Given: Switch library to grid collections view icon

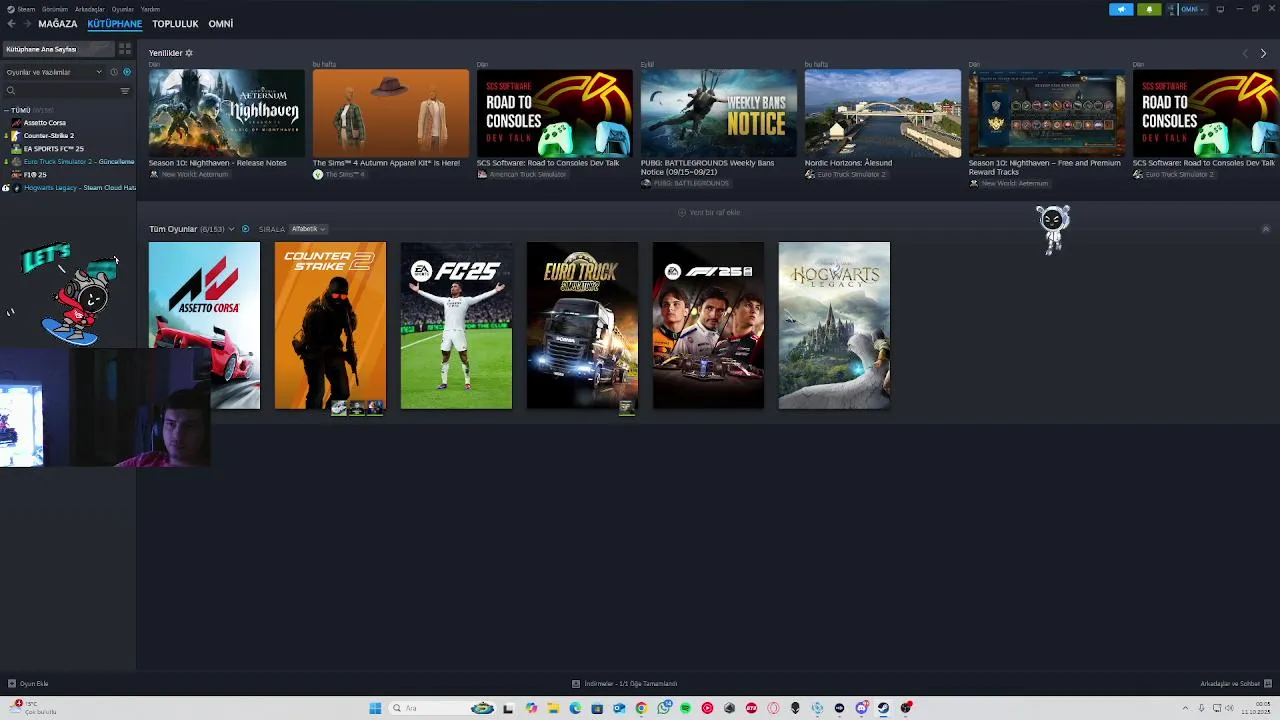Looking at the screenshot, I should point(125,49).
